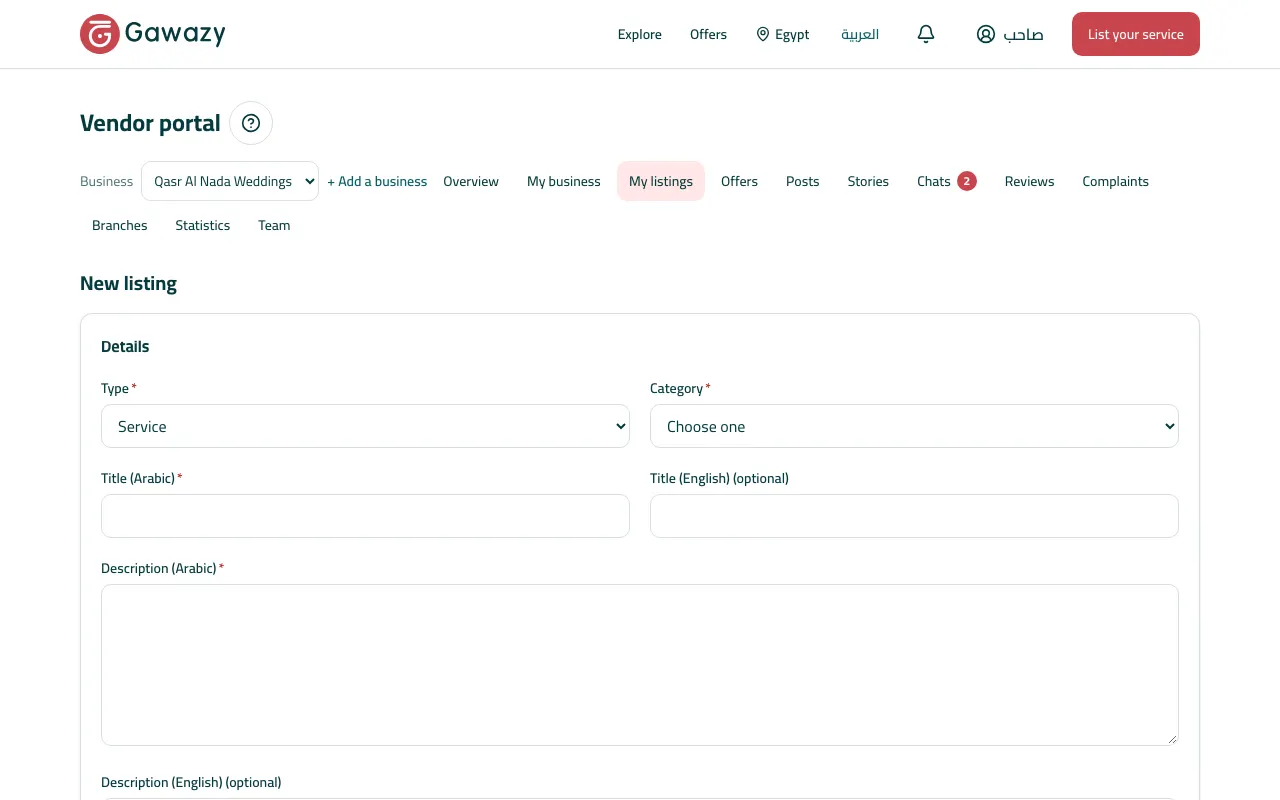Click the + Add a business link

click(x=377, y=181)
